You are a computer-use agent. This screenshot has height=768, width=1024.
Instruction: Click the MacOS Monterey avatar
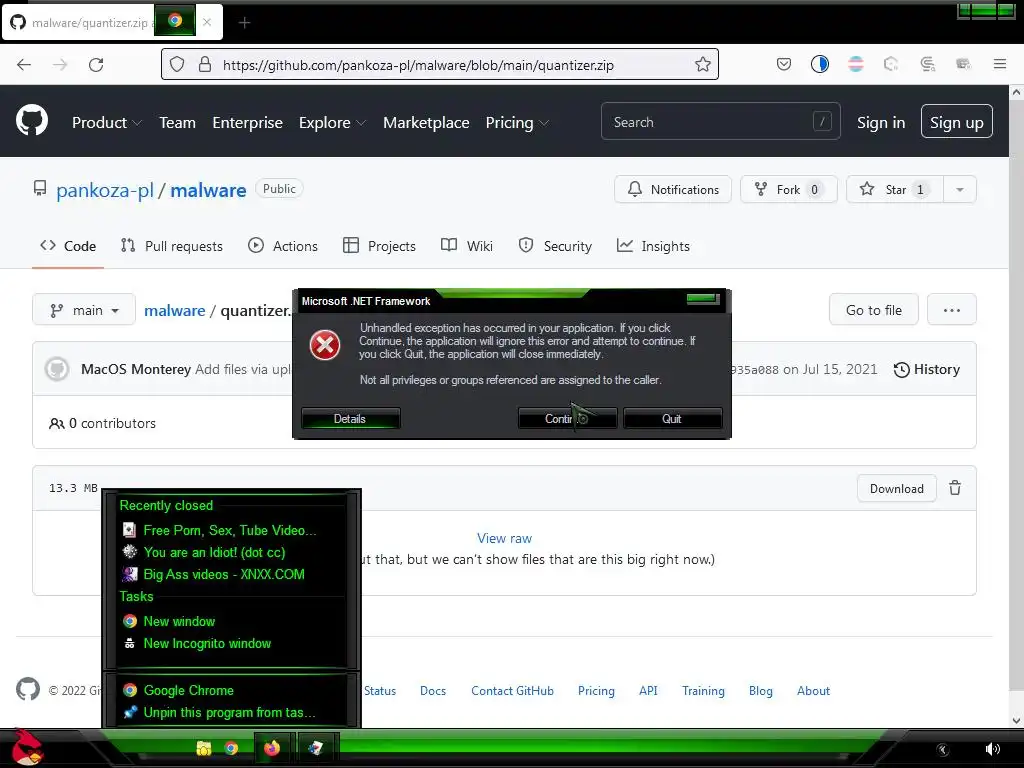(x=57, y=369)
